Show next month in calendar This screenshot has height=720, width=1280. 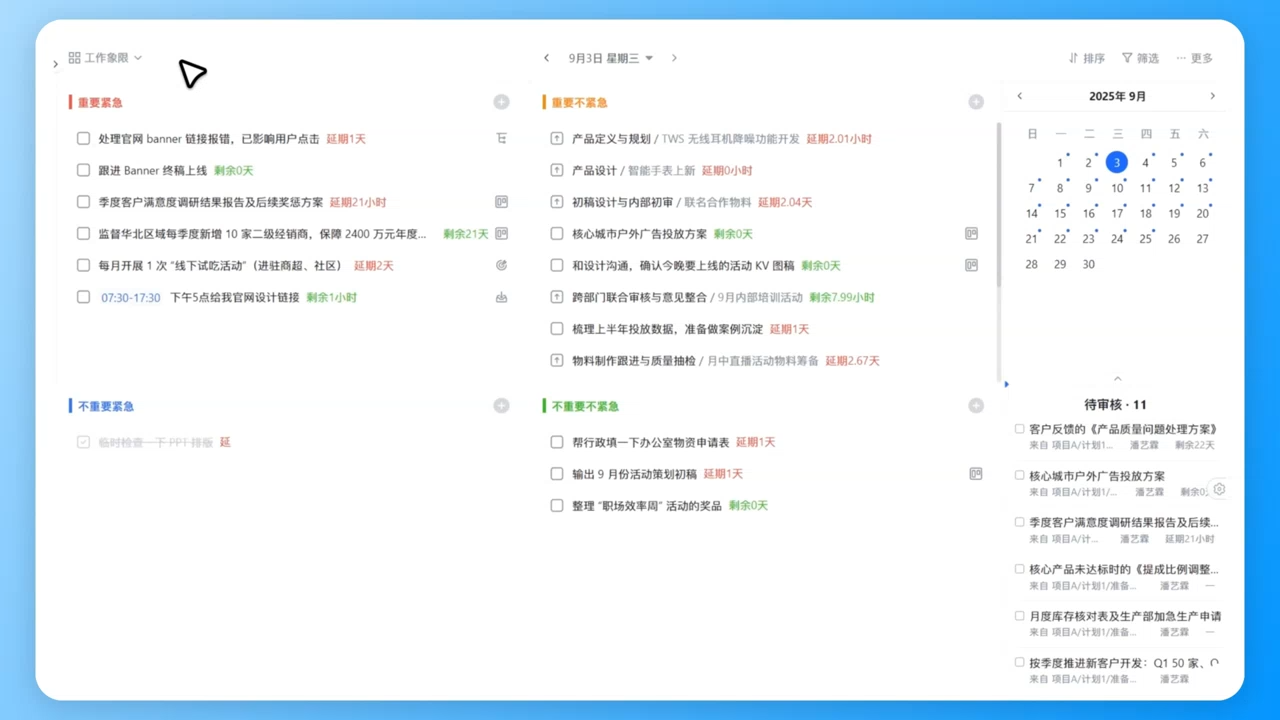(x=1213, y=96)
